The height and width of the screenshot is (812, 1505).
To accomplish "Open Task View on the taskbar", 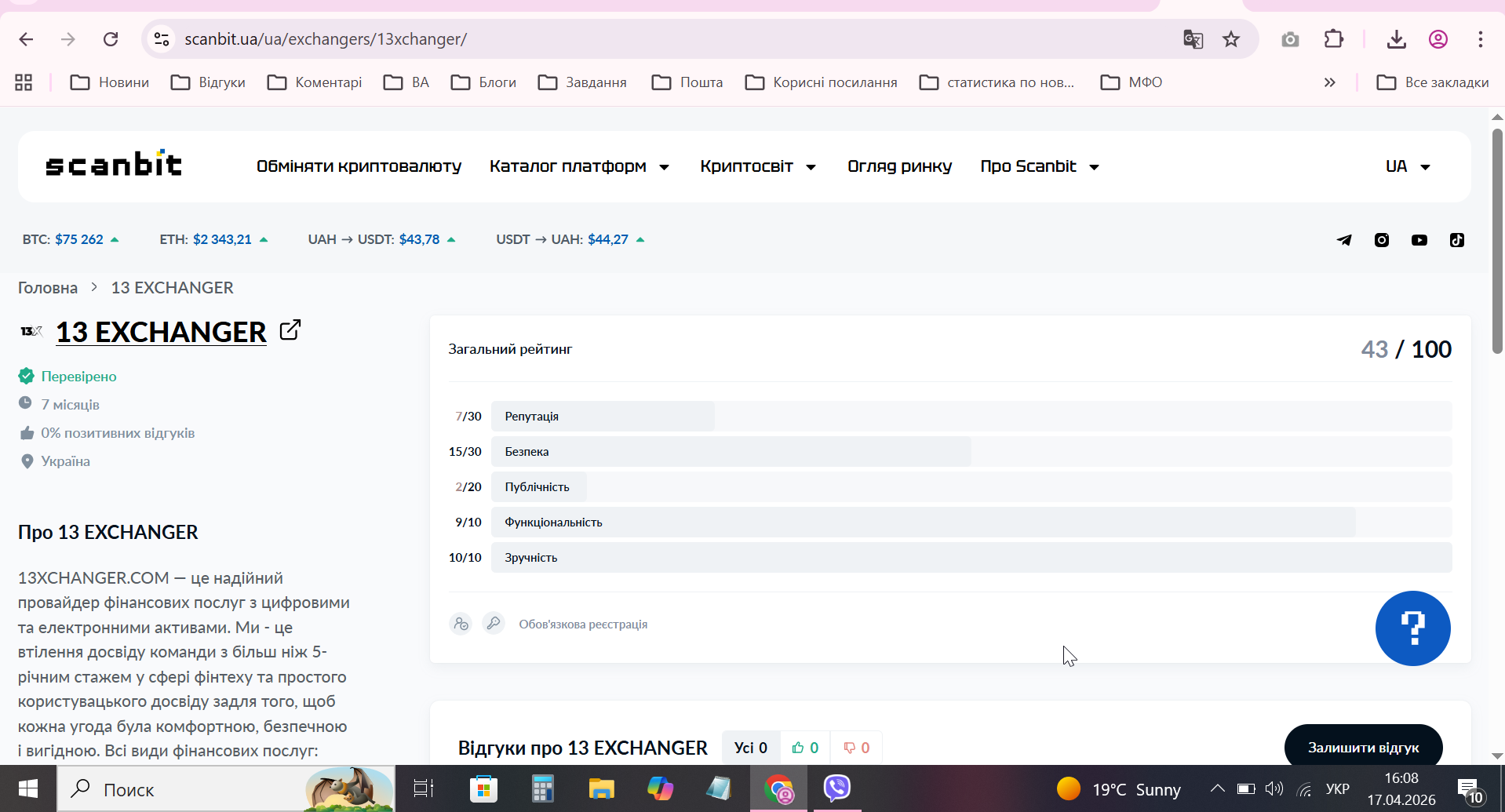I will 424,788.
